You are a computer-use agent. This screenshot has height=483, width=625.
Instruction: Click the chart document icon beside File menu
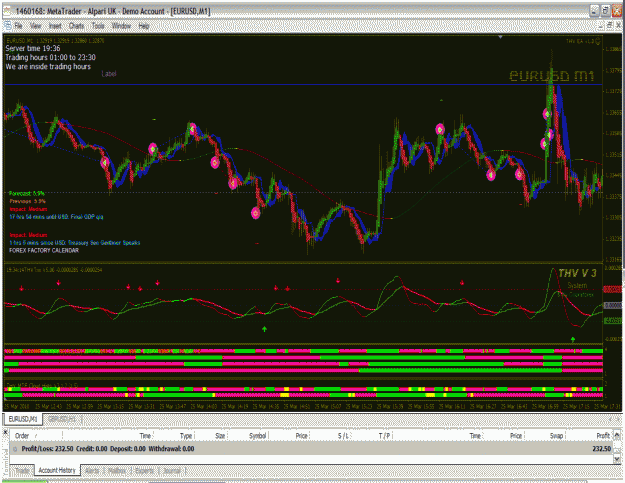coord(7,26)
